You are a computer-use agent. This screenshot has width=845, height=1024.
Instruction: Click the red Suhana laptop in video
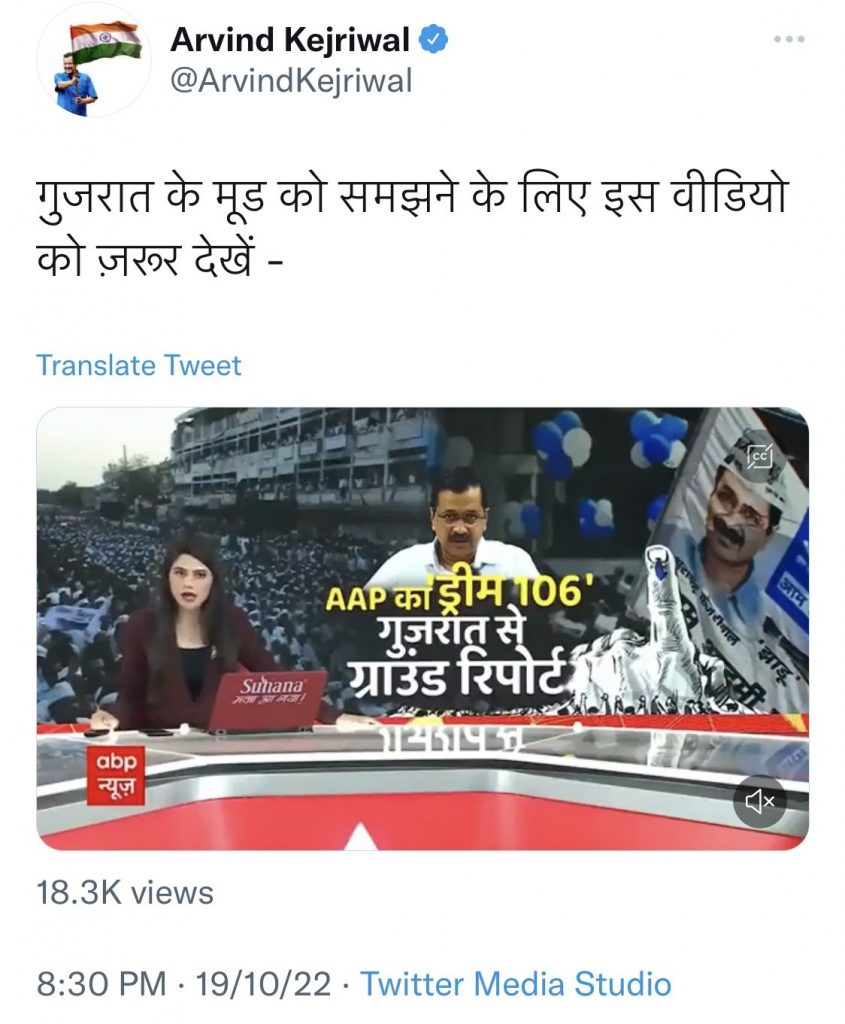268,701
